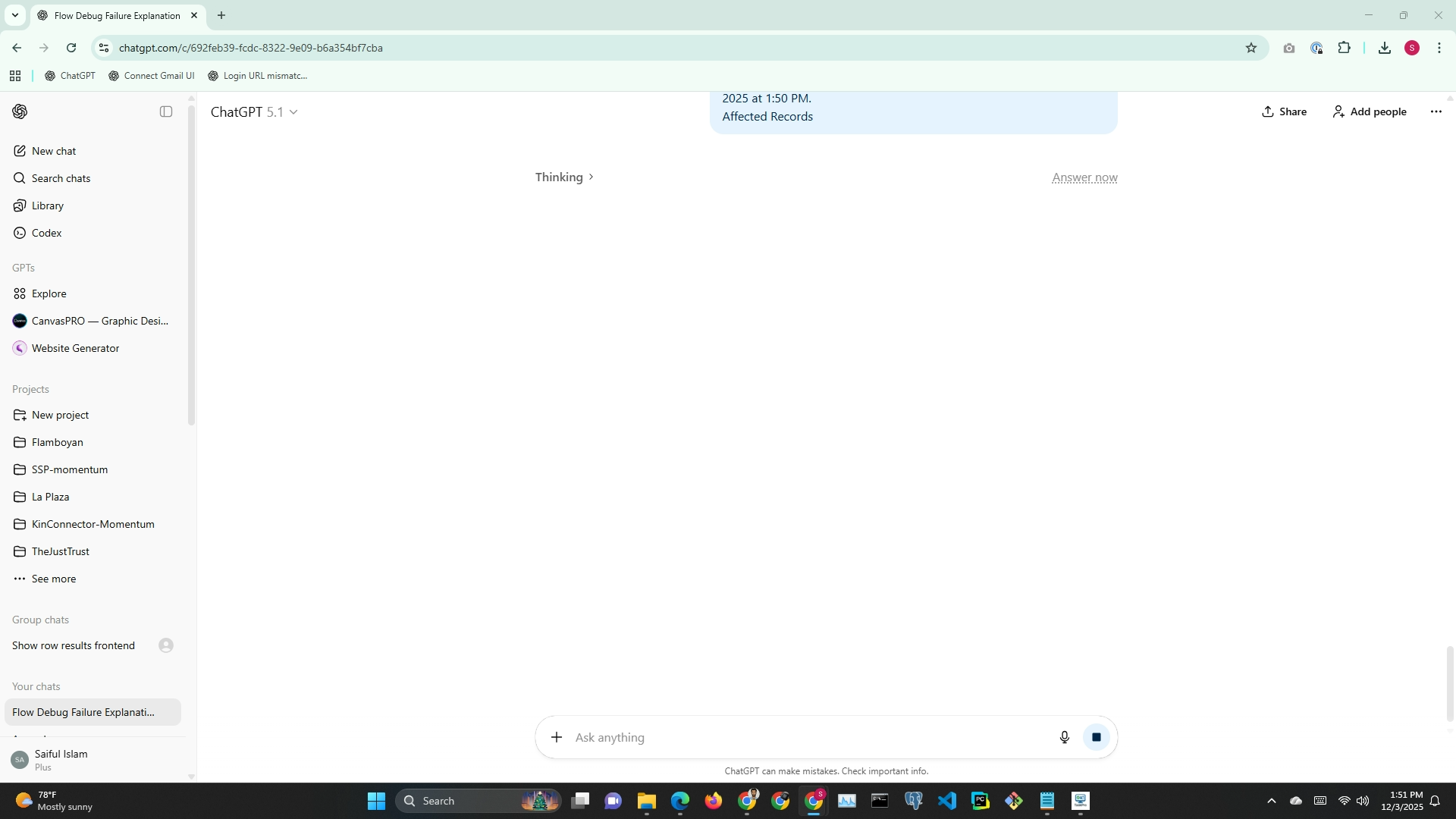This screenshot has height=819, width=1456.
Task: Click the Share button
Action: coord(1284,111)
